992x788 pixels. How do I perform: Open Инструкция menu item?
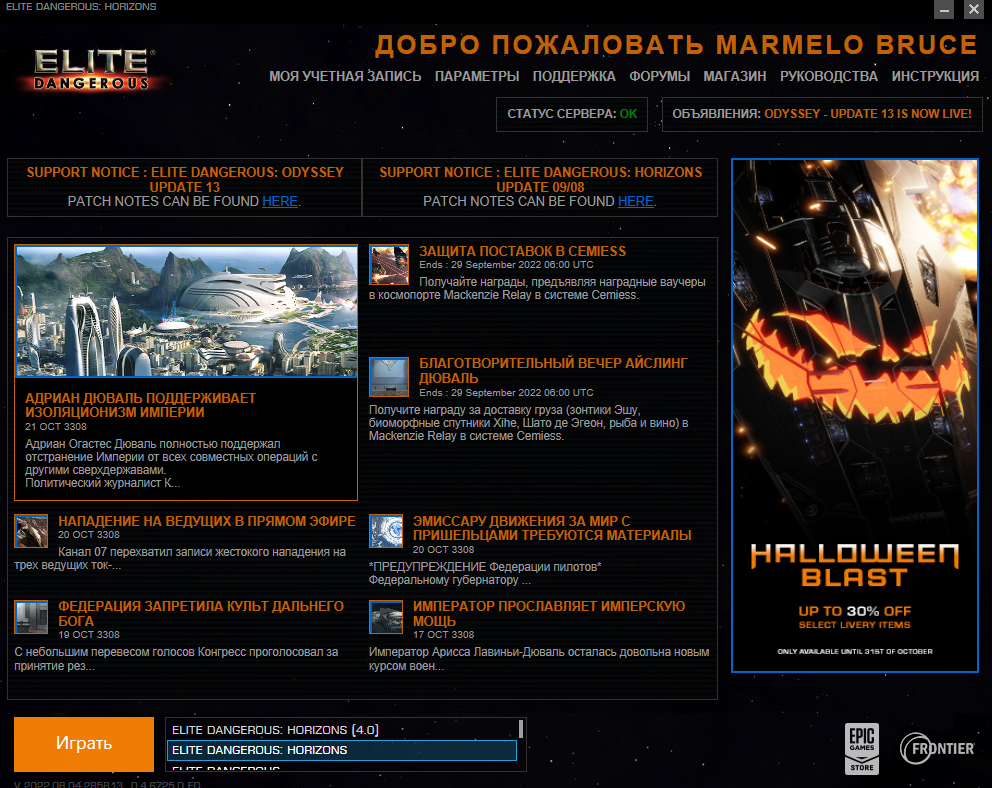[935, 77]
